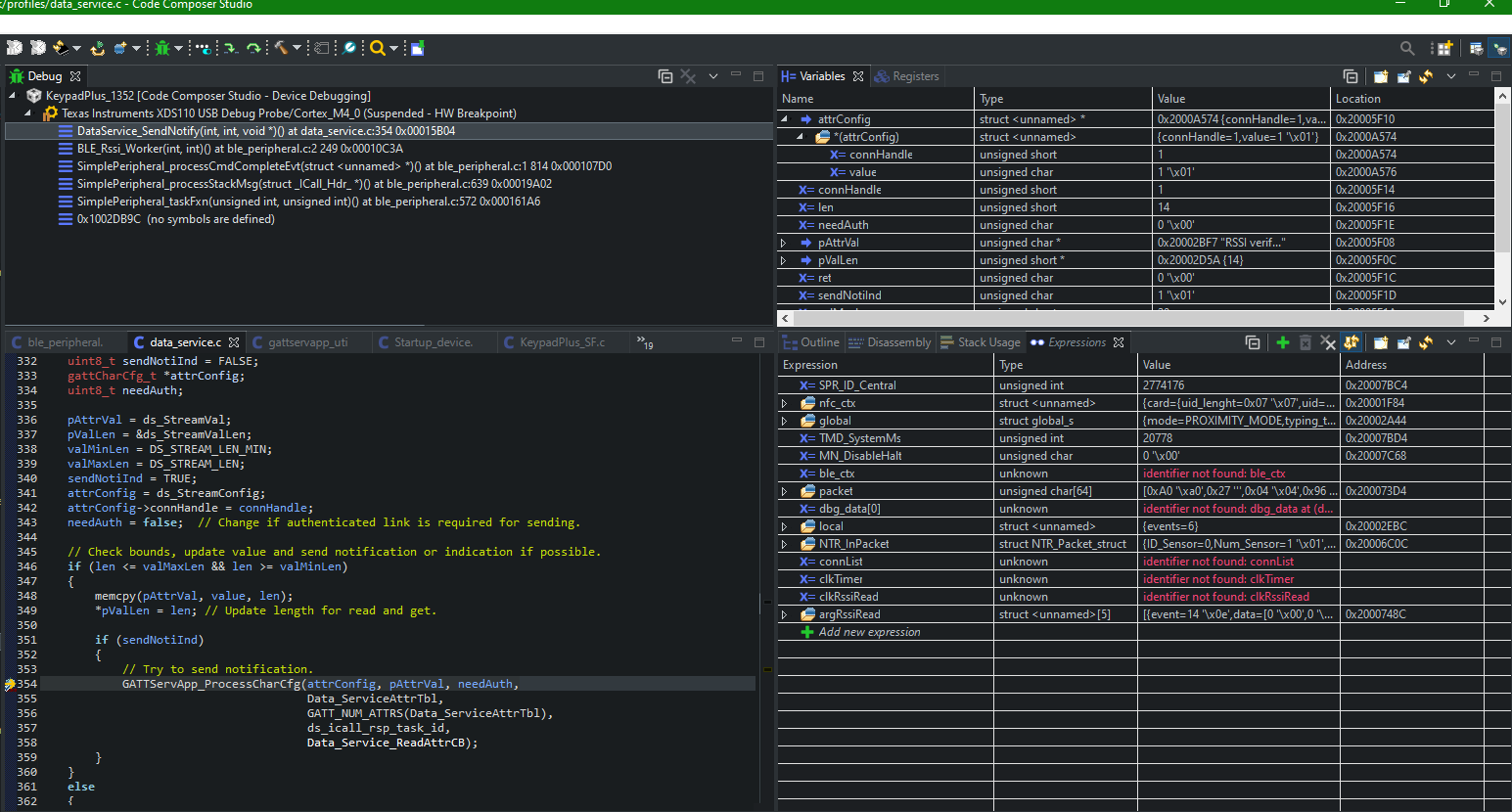Click Add new expression entry
The height and width of the screenshot is (812, 1512).
click(869, 632)
